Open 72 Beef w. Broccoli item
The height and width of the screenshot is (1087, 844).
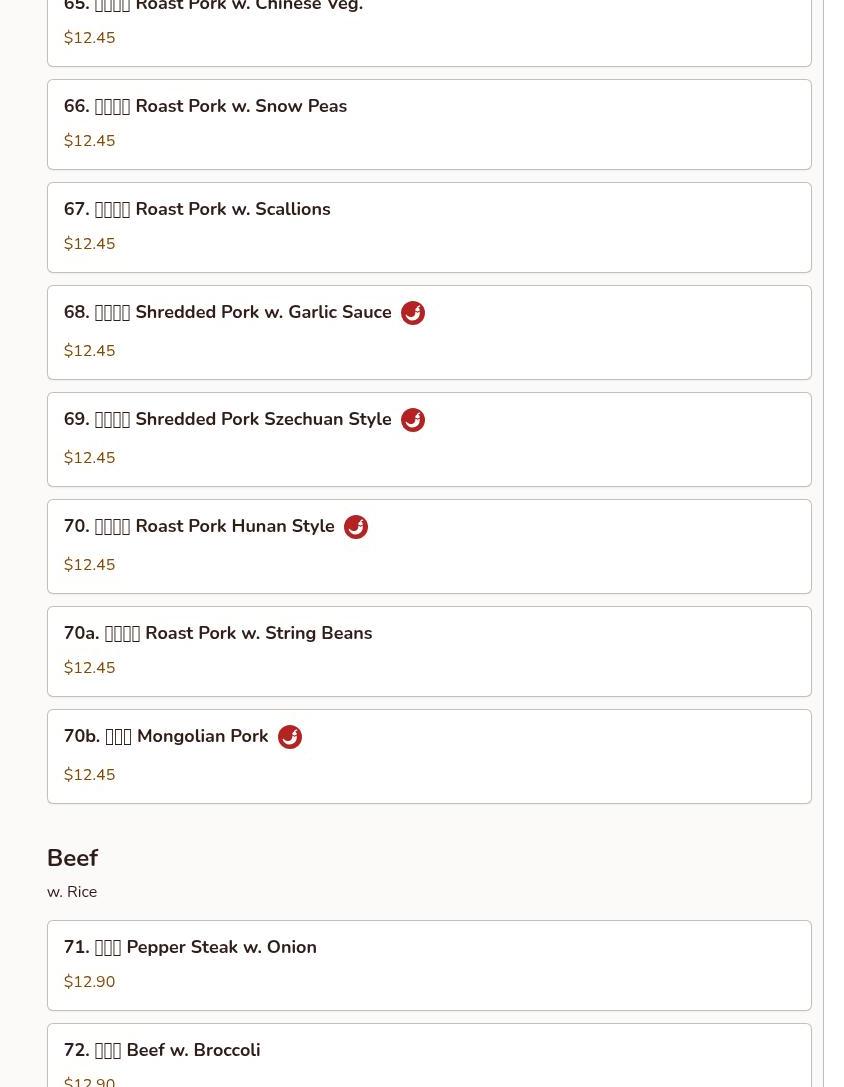429,1055
